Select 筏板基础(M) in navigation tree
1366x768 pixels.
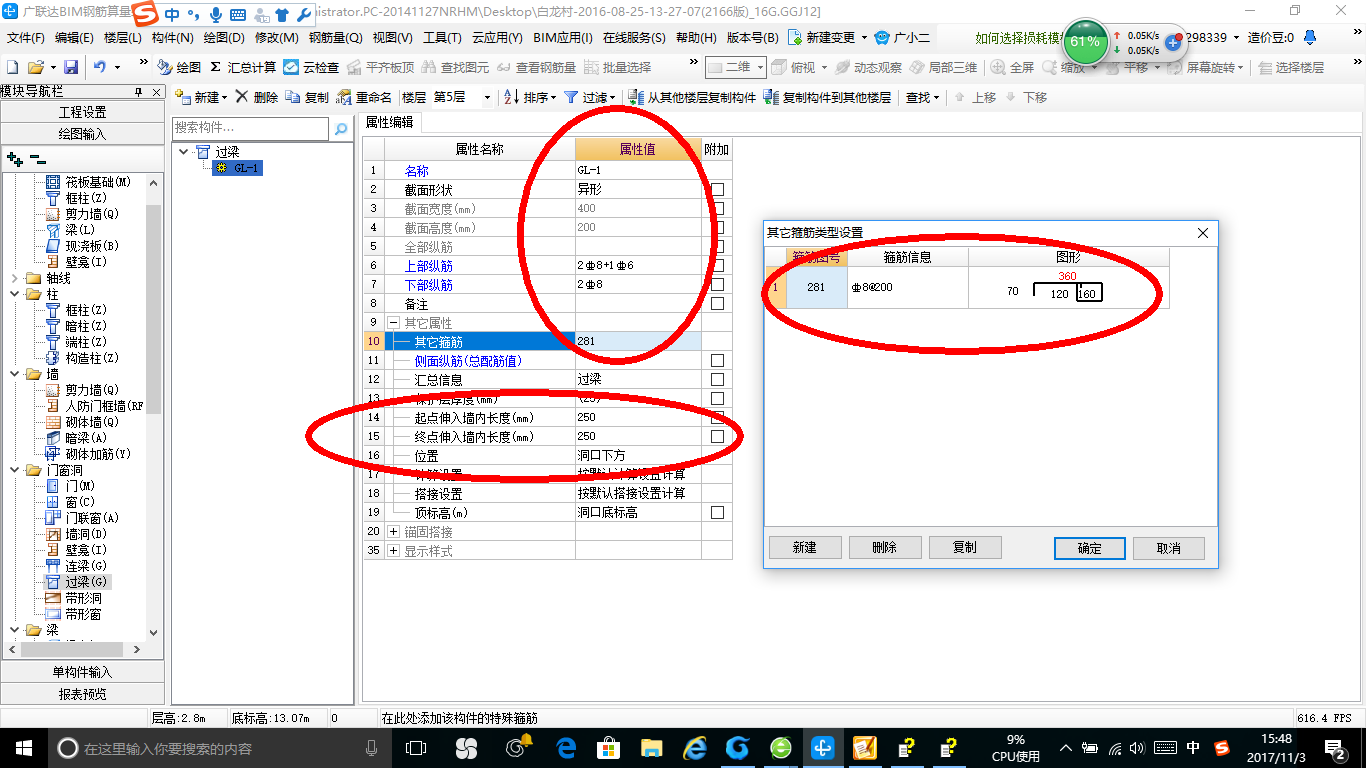coord(98,182)
